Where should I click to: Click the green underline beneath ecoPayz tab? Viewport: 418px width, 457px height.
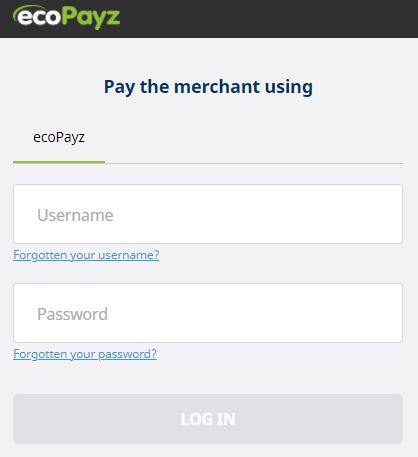(59, 162)
